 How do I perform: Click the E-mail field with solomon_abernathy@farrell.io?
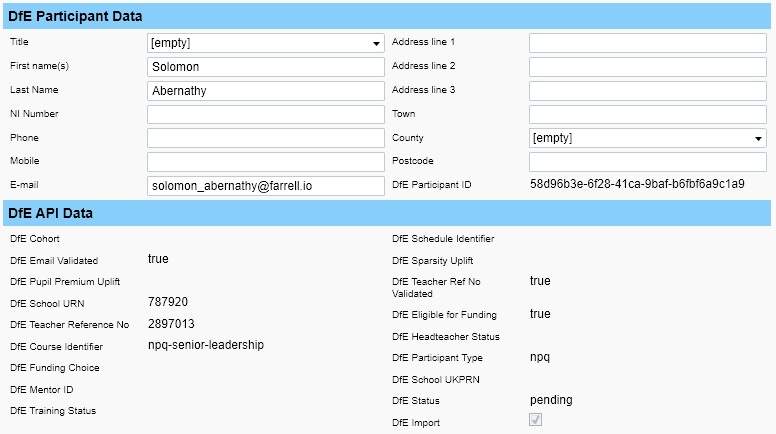tap(265, 186)
